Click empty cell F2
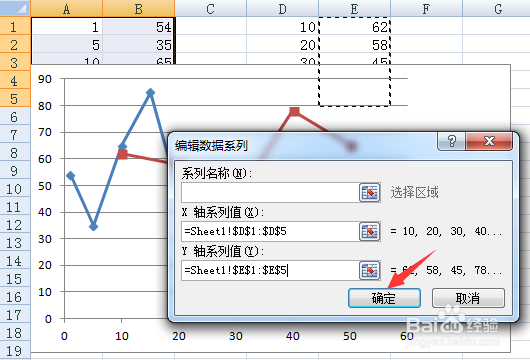Screen dimensions: 530x360 (427, 44)
